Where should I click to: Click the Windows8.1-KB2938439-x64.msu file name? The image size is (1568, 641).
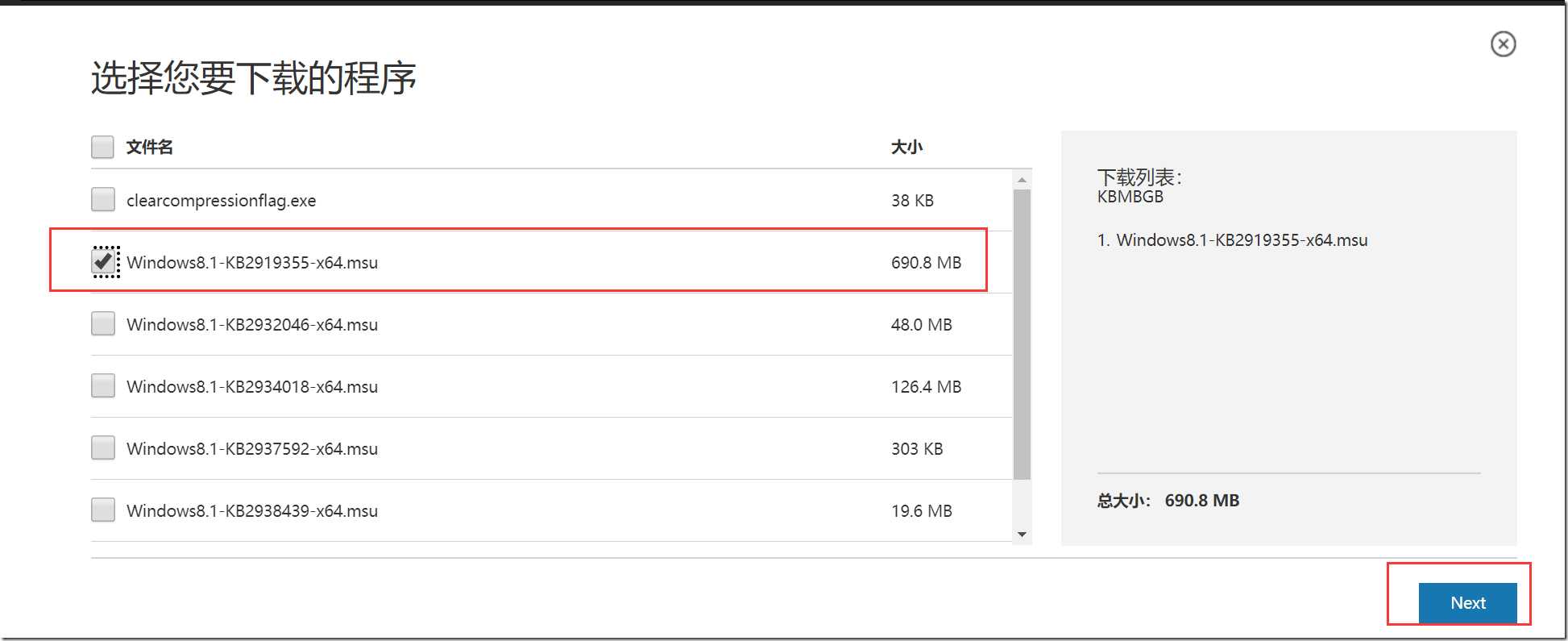click(x=251, y=510)
